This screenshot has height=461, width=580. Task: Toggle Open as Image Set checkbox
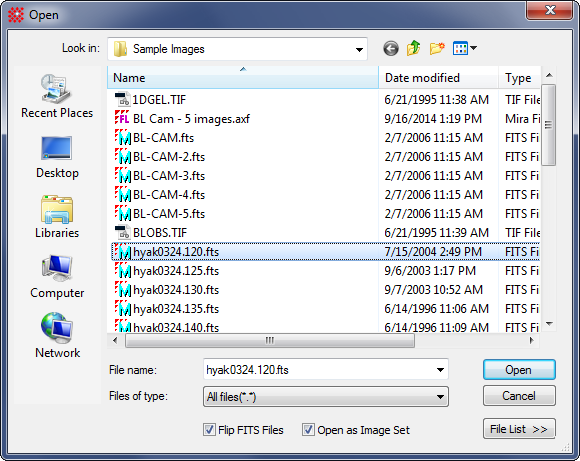(308, 430)
